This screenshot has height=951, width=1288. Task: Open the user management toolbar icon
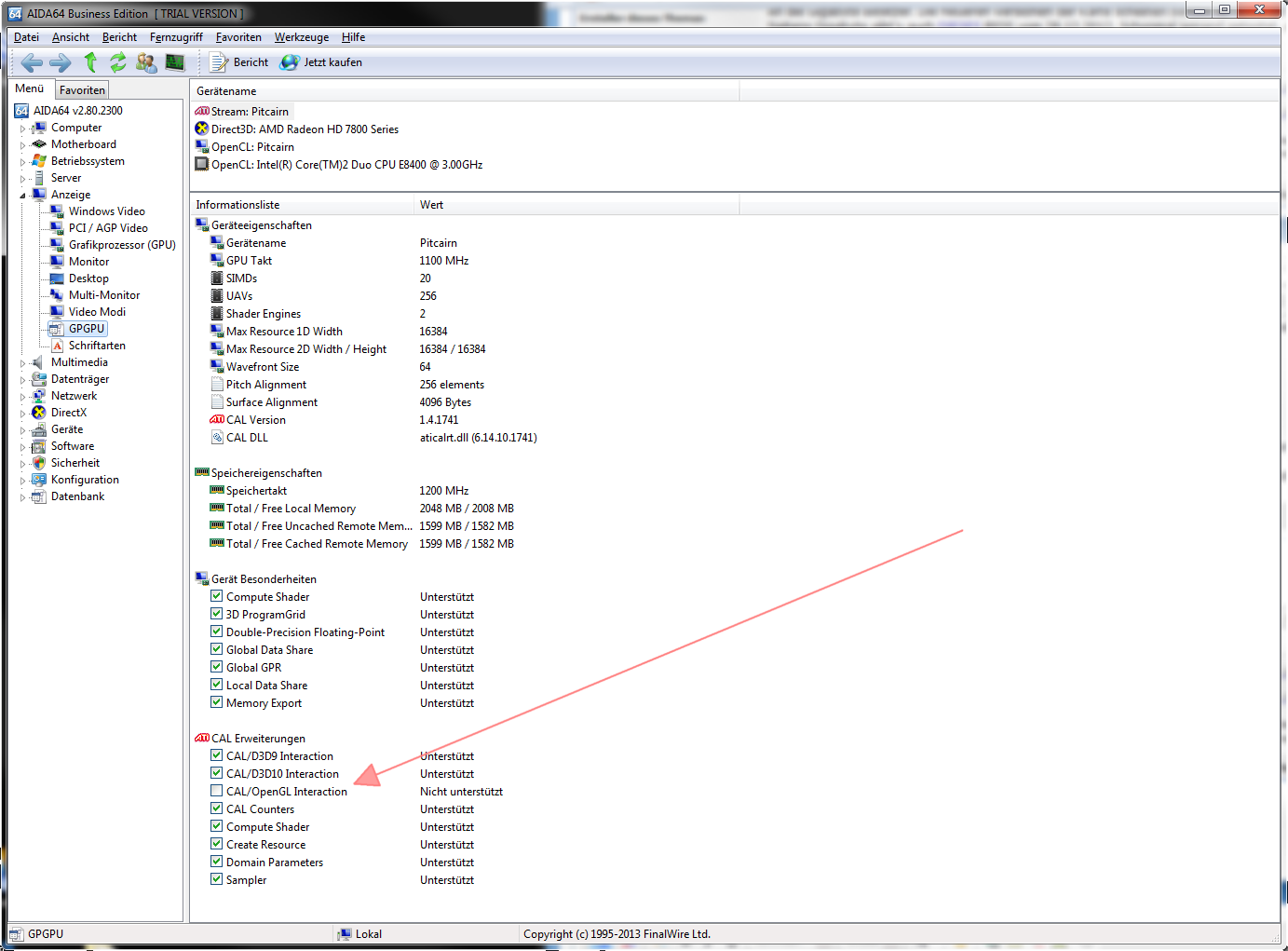pyautogui.click(x=146, y=62)
